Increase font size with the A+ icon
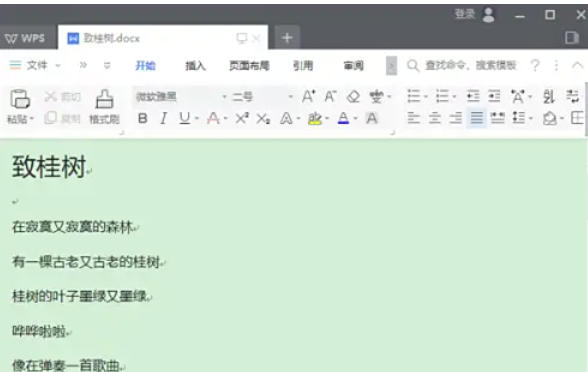The image size is (588, 372). click(308, 97)
